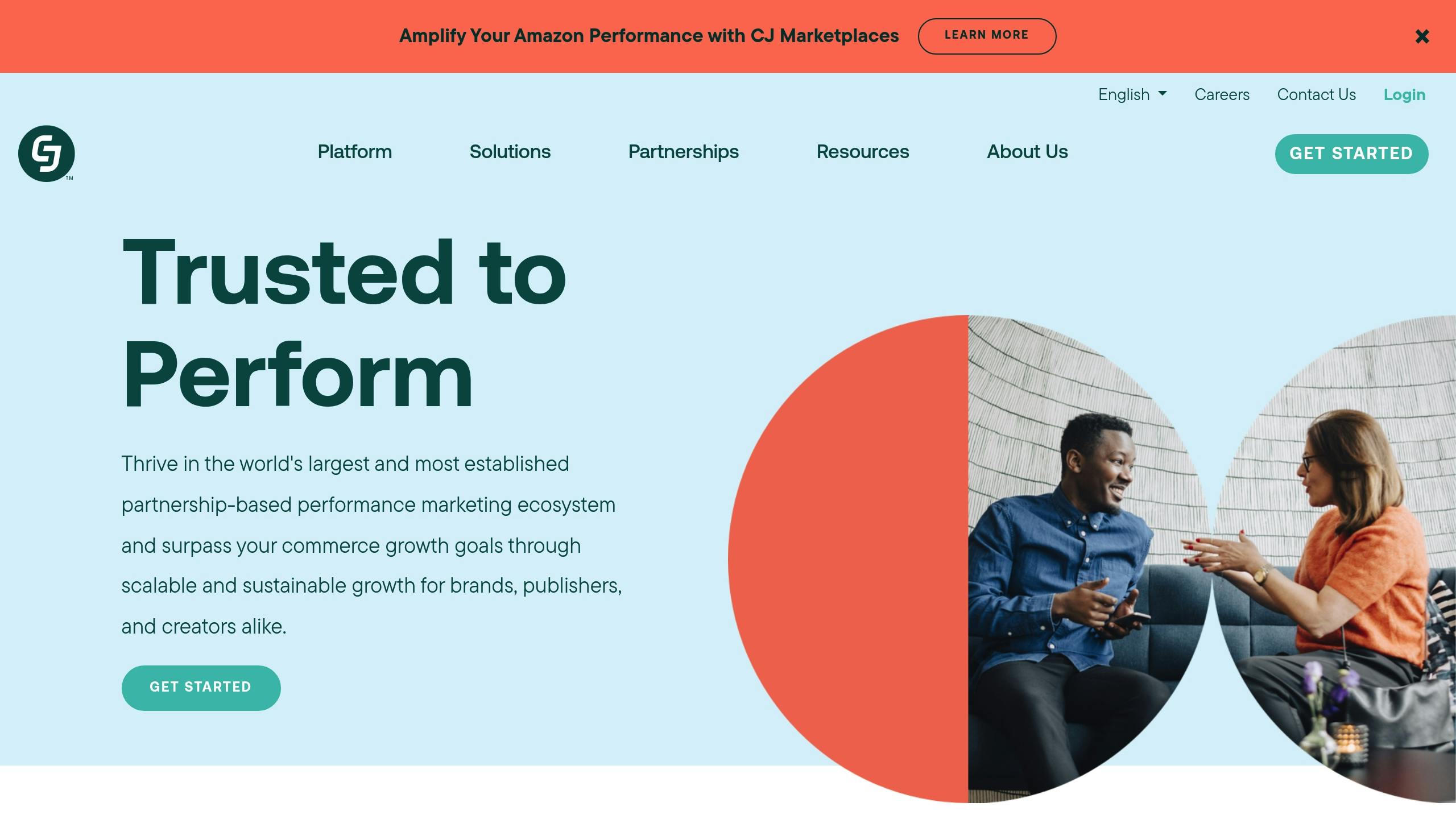The height and width of the screenshot is (819, 1456).
Task: Click the coral semicircle graphic
Action: coord(853,557)
